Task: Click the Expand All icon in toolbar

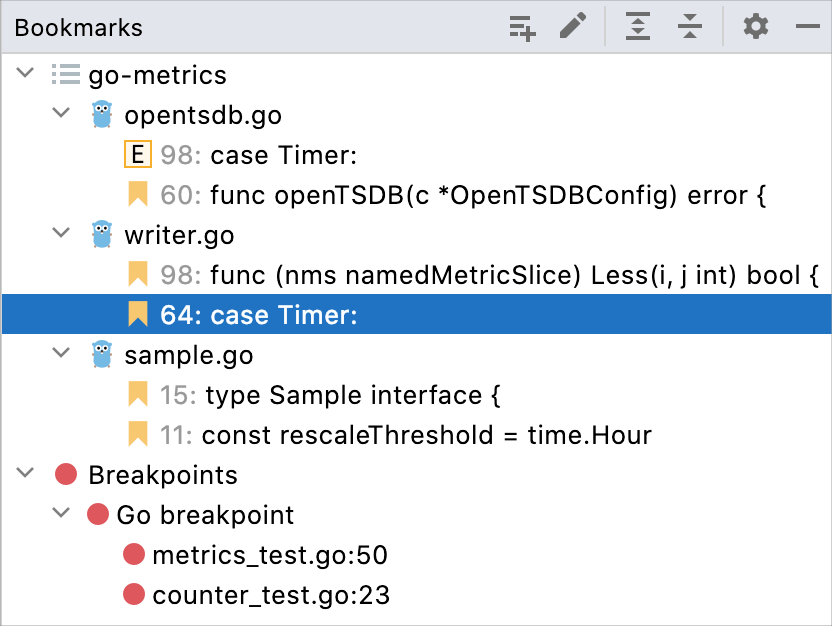Action: 638,27
